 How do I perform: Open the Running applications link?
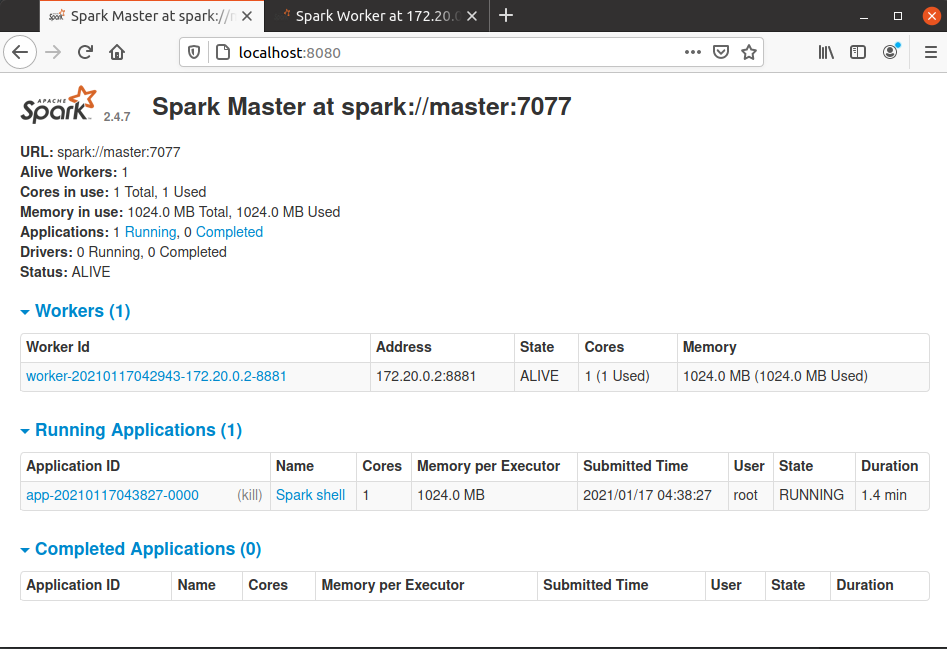[x=150, y=232]
